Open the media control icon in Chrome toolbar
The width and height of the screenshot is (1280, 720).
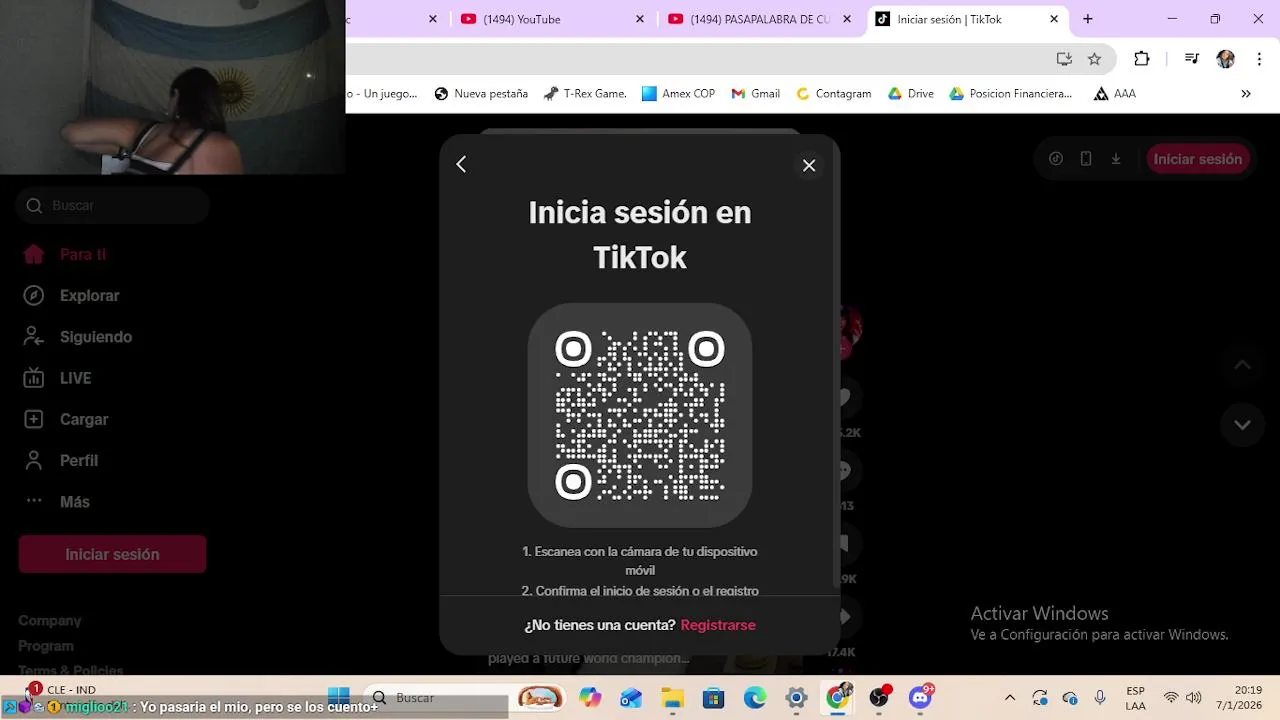pos(1191,59)
